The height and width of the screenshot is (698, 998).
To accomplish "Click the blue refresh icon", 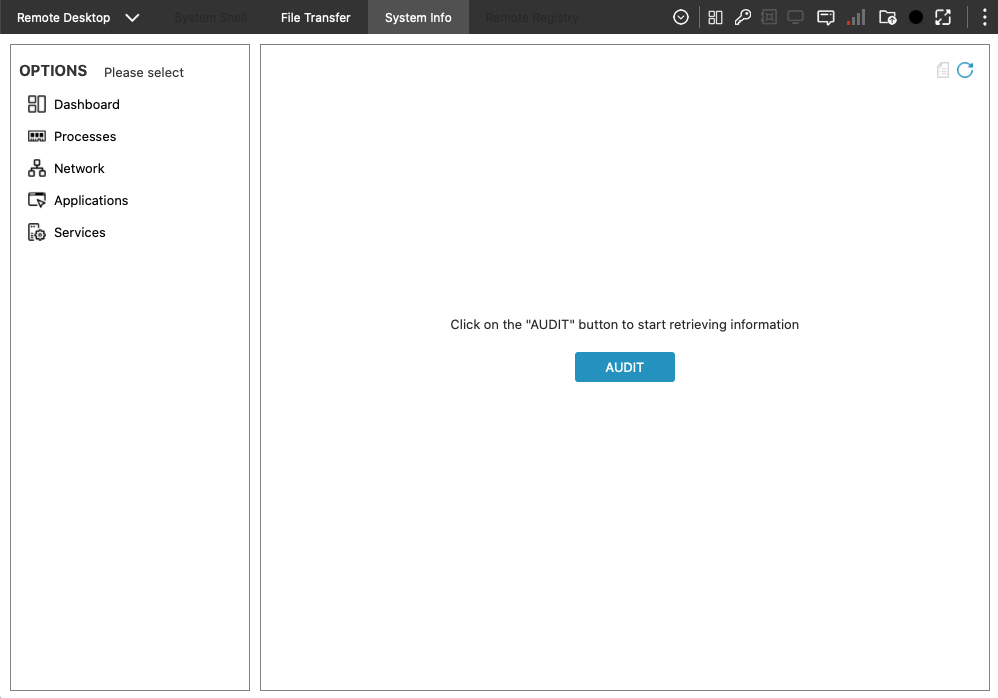I will pos(965,70).
